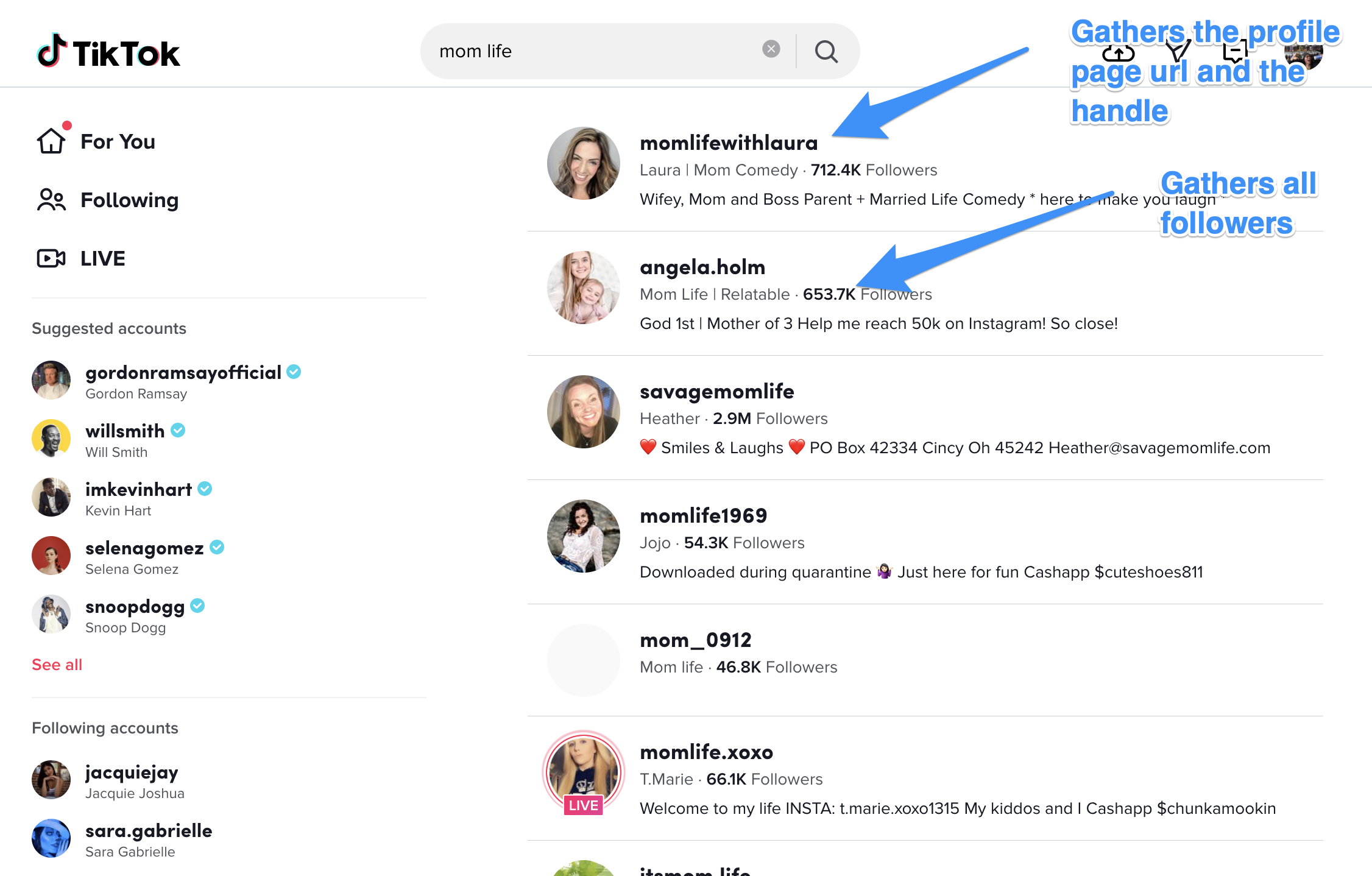Open the willsmith suggested account

pos(125,431)
